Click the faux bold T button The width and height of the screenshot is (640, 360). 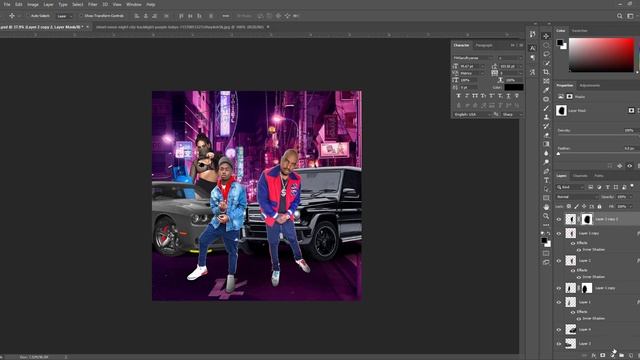coord(458,96)
